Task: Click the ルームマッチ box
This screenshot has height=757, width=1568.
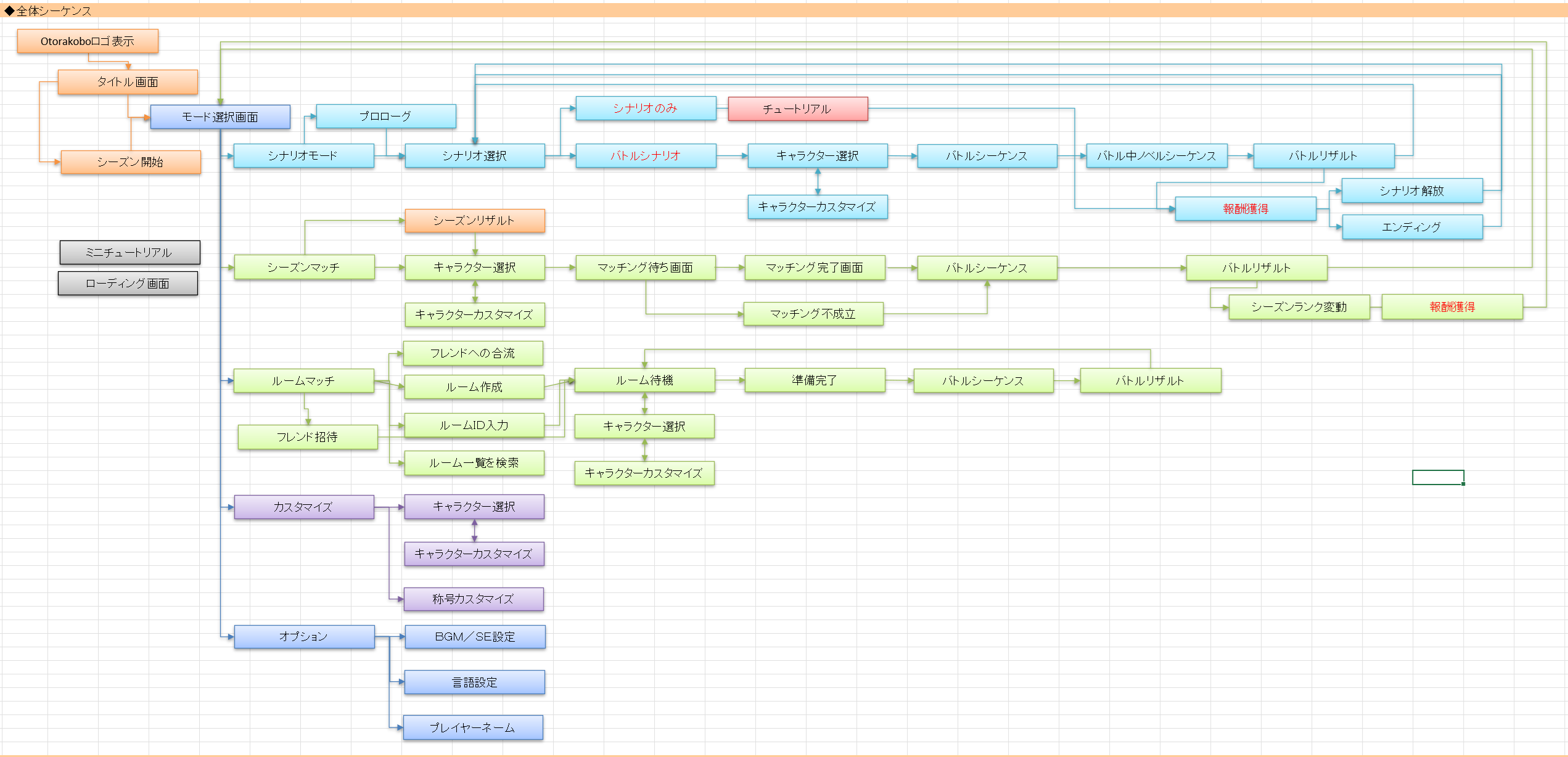Action: click(304, 381)
